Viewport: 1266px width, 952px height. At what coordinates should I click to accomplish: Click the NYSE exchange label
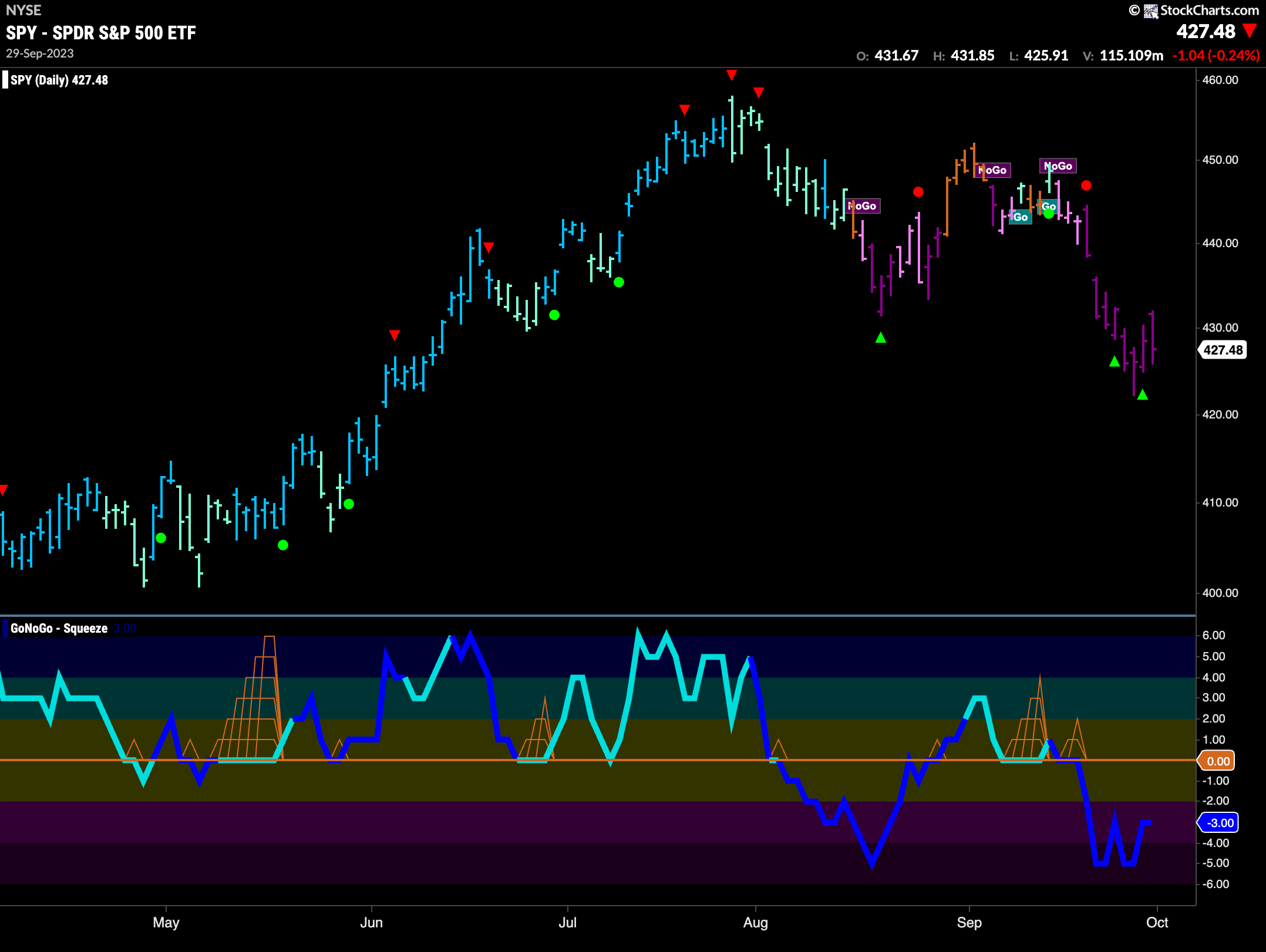pos(23,10)
